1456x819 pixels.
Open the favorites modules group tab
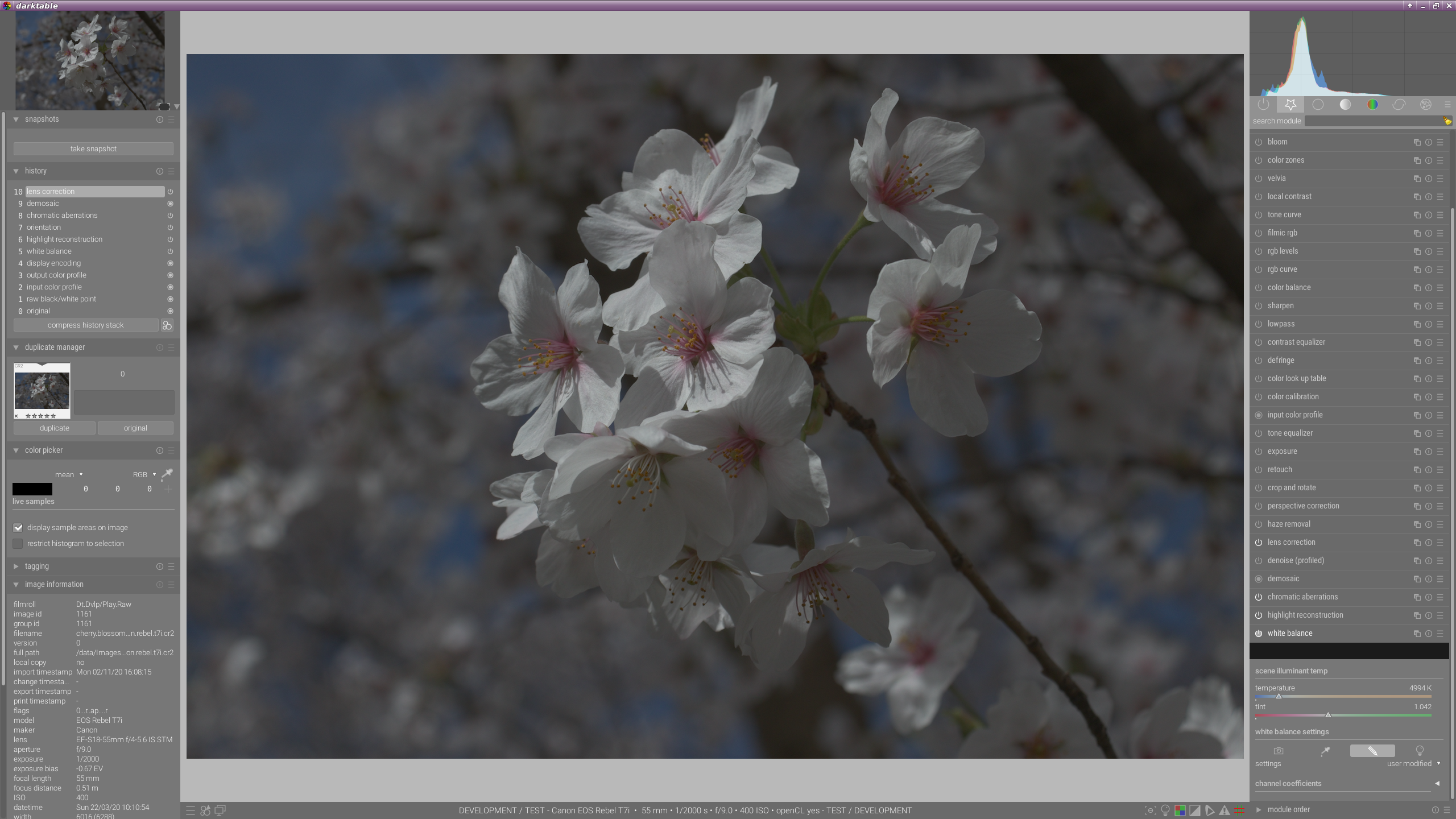coord(1290,105)
